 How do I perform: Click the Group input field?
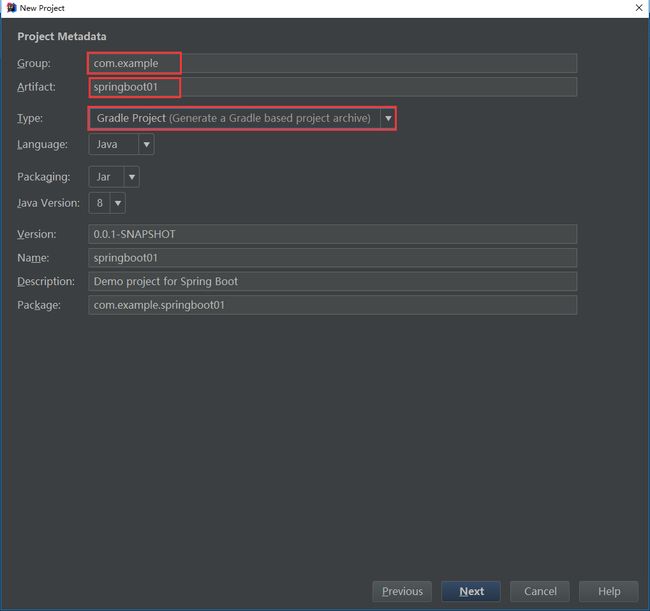(332, 63)
